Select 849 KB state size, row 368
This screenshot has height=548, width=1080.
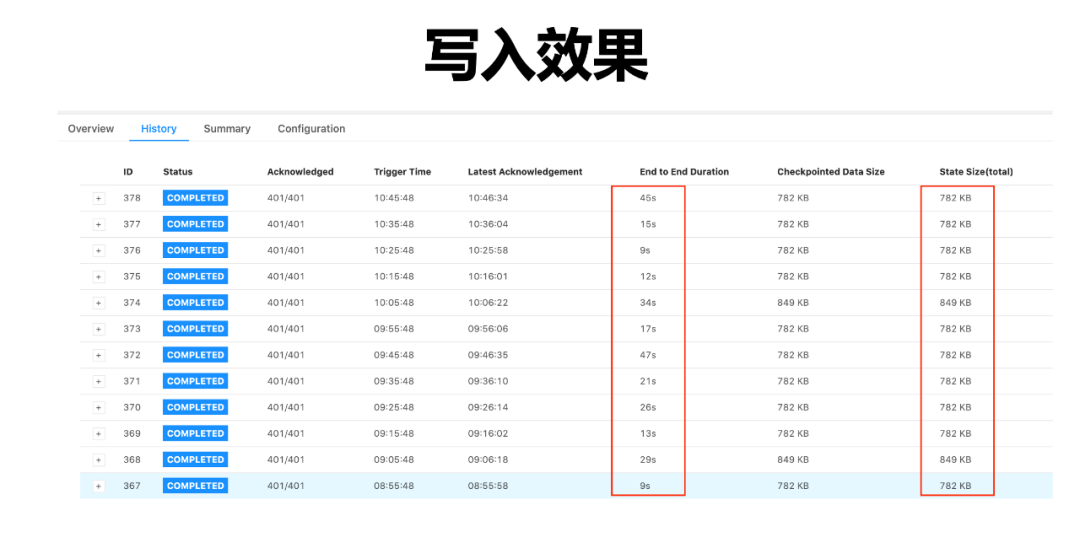955,460
